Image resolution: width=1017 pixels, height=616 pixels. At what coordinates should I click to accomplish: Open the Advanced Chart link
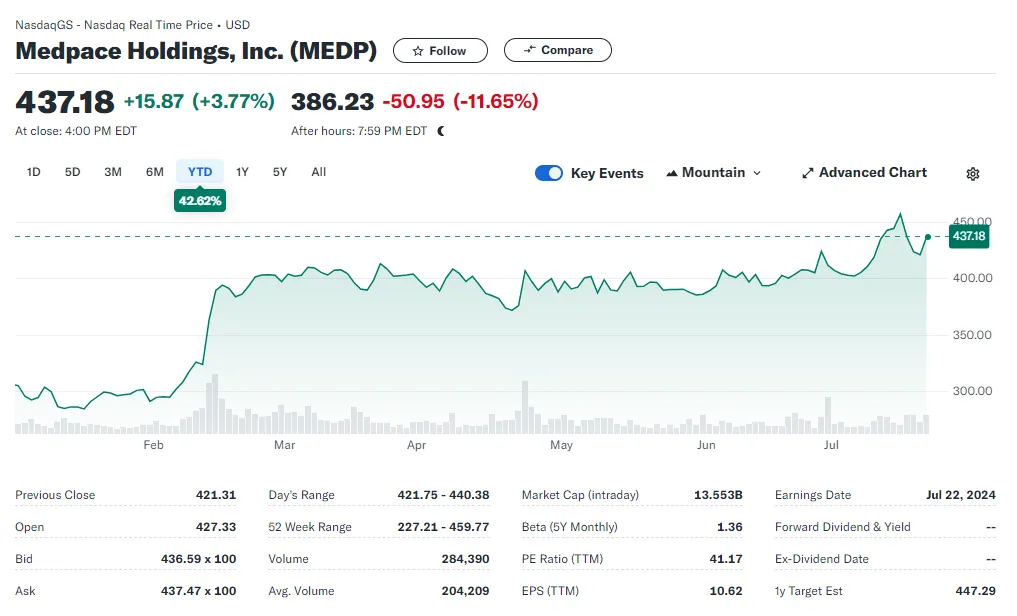pos(873,173)
